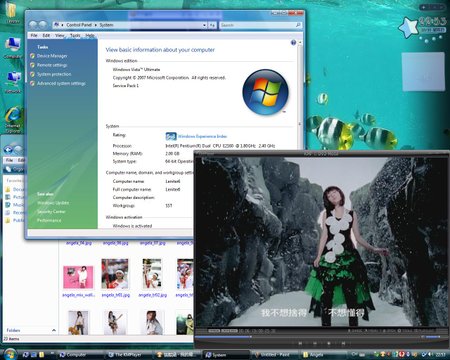The width and height of the screenshot is (450, 360).
Task: Open the Network desktop icon
Action: click(x=13, y=83)
